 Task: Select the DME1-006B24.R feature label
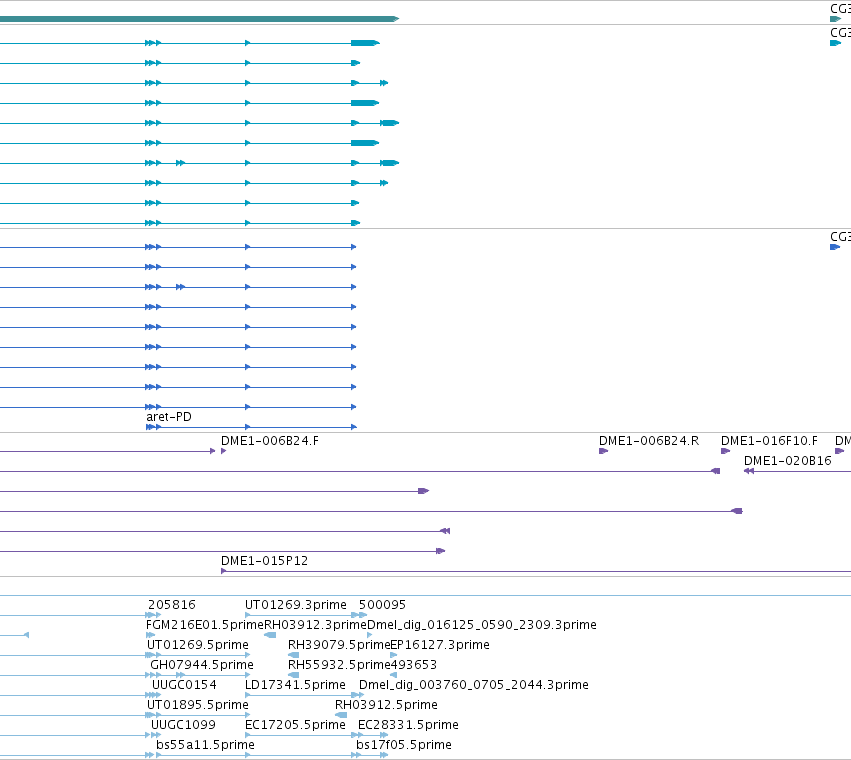pos(649,441)
